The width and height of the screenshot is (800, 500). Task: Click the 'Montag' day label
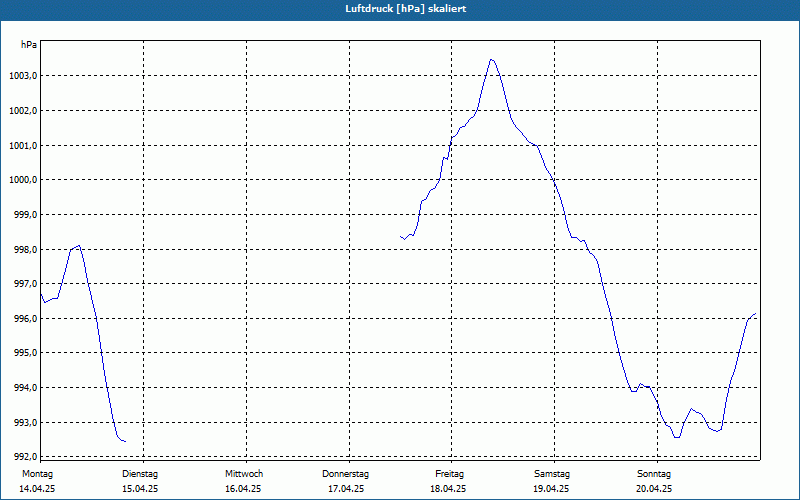(37, 474)
